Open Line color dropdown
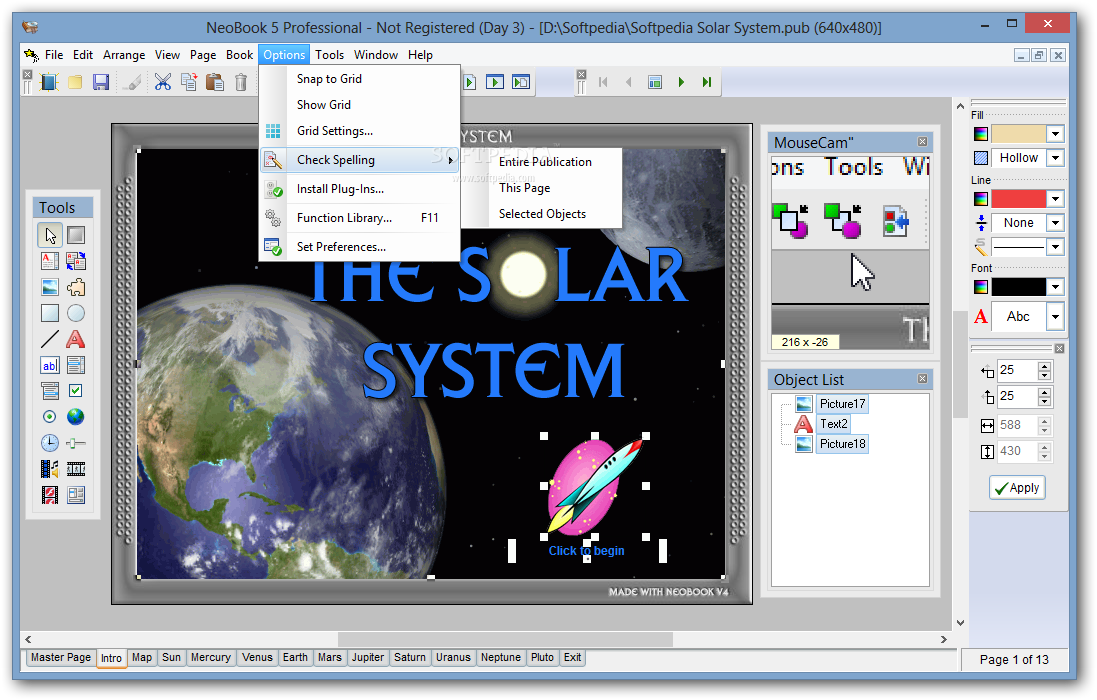 [x=1055, y=199]
